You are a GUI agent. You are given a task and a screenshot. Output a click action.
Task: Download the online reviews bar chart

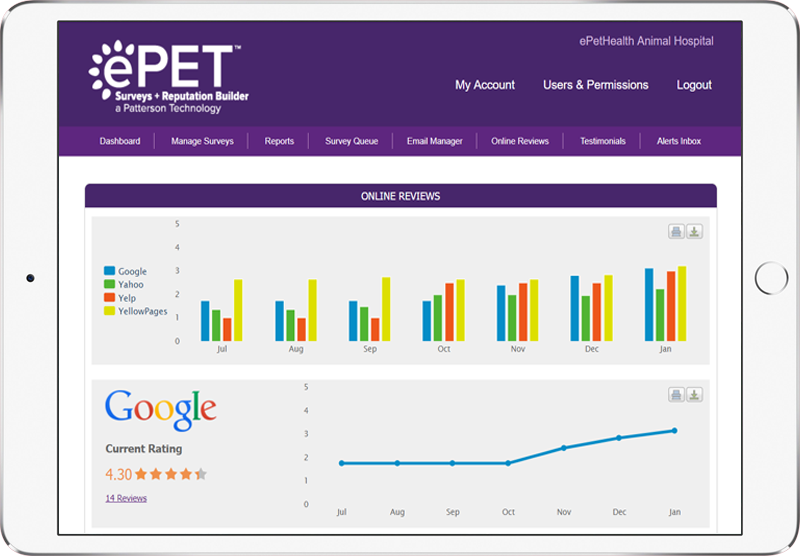[694, 232]
